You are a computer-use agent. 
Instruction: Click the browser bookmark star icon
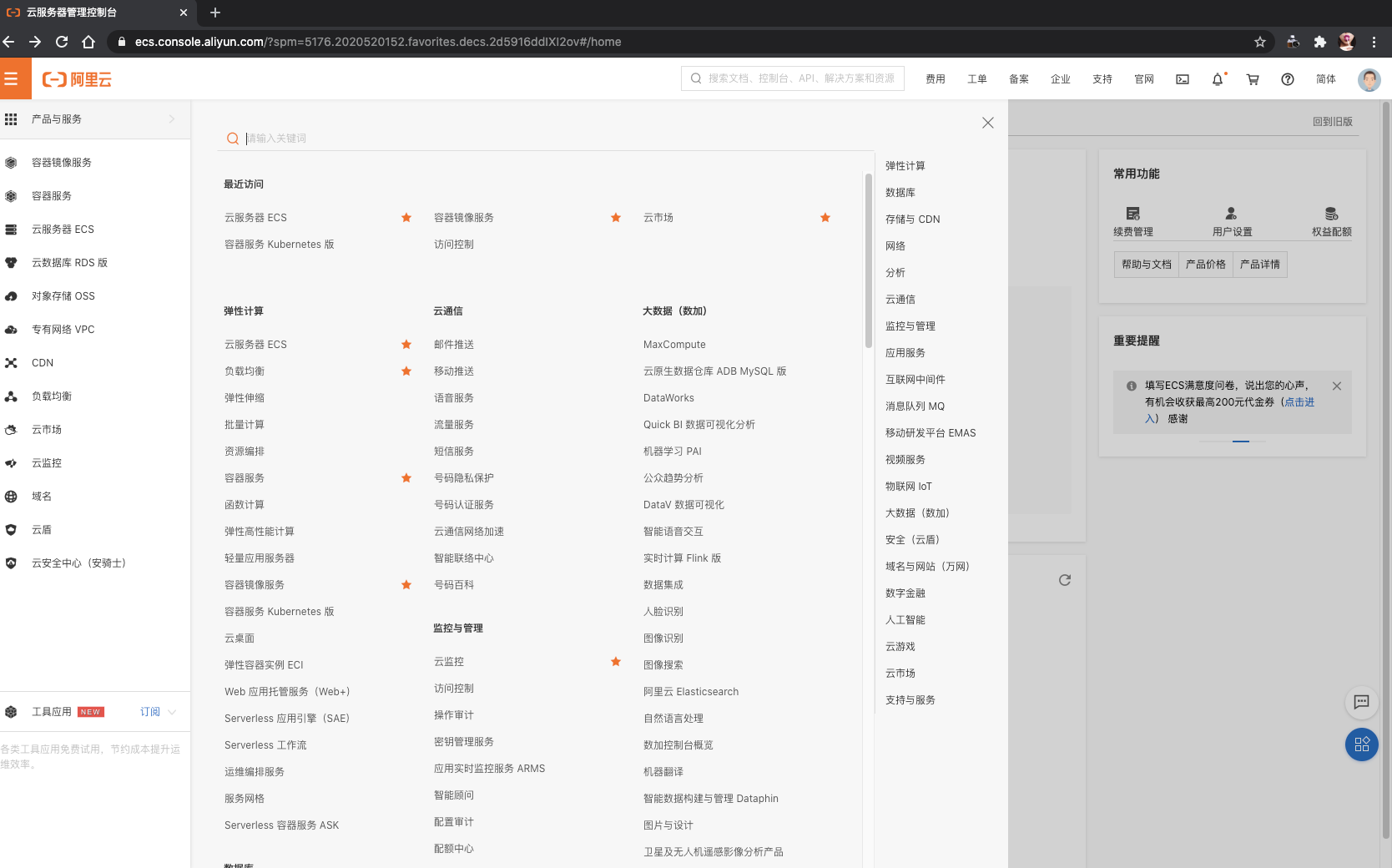[1260, 42]
